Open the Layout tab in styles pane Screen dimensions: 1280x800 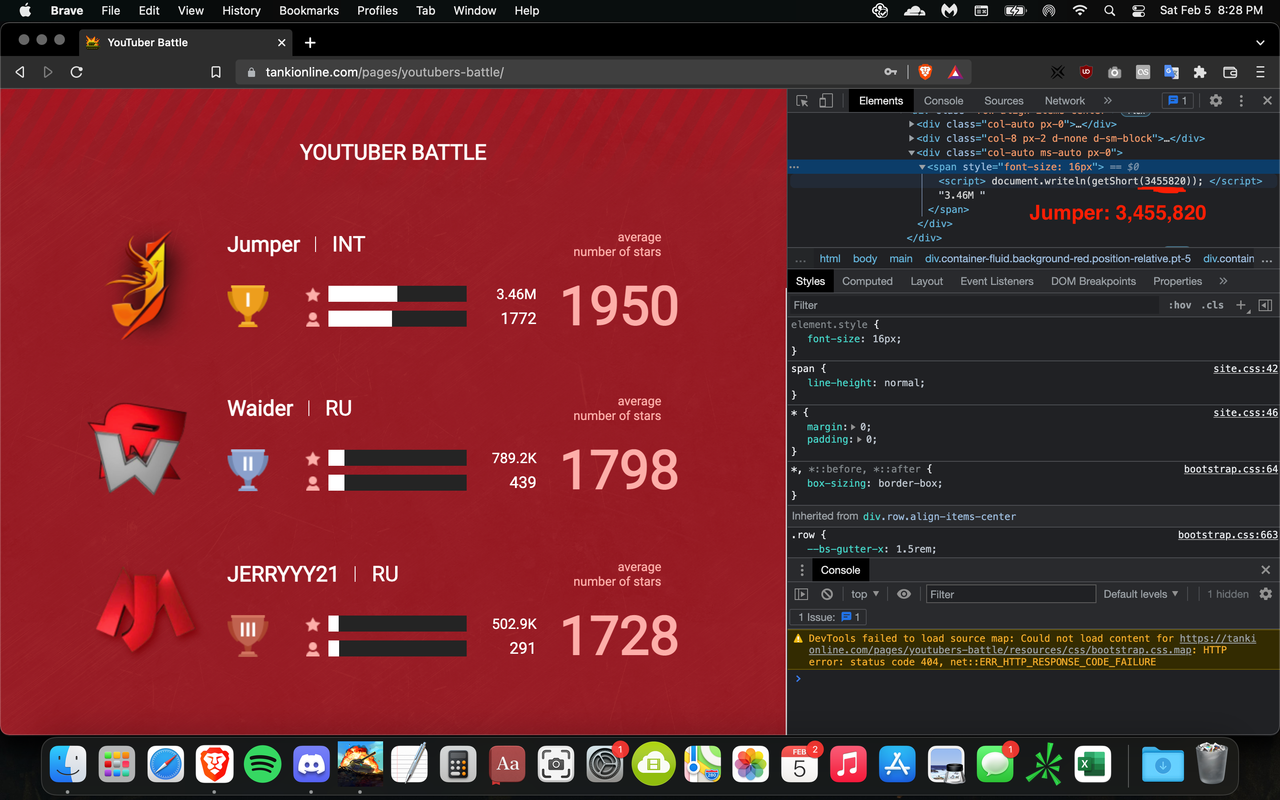coord(926,281)
